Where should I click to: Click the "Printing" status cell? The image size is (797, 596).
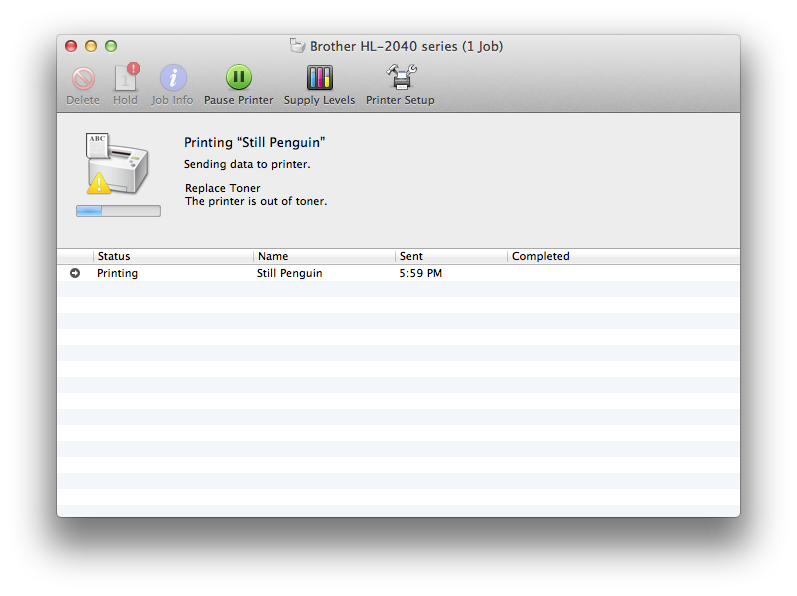pyautogui.click(x=117, y=273)
